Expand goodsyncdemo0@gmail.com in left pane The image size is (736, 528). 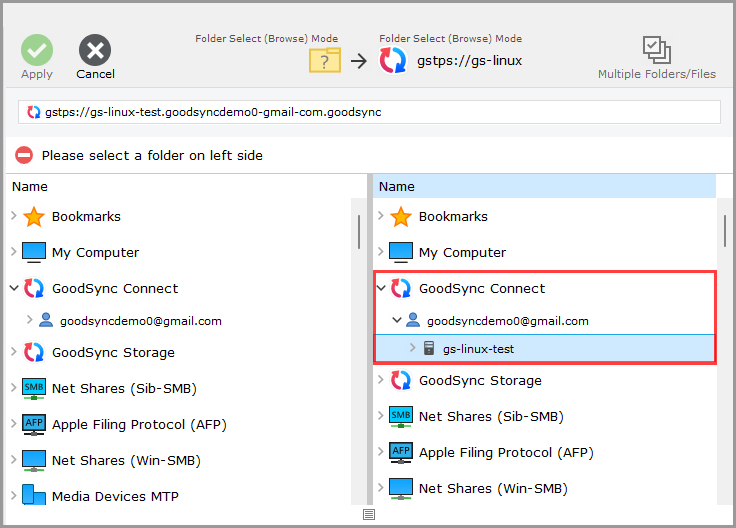coord(30,321)
